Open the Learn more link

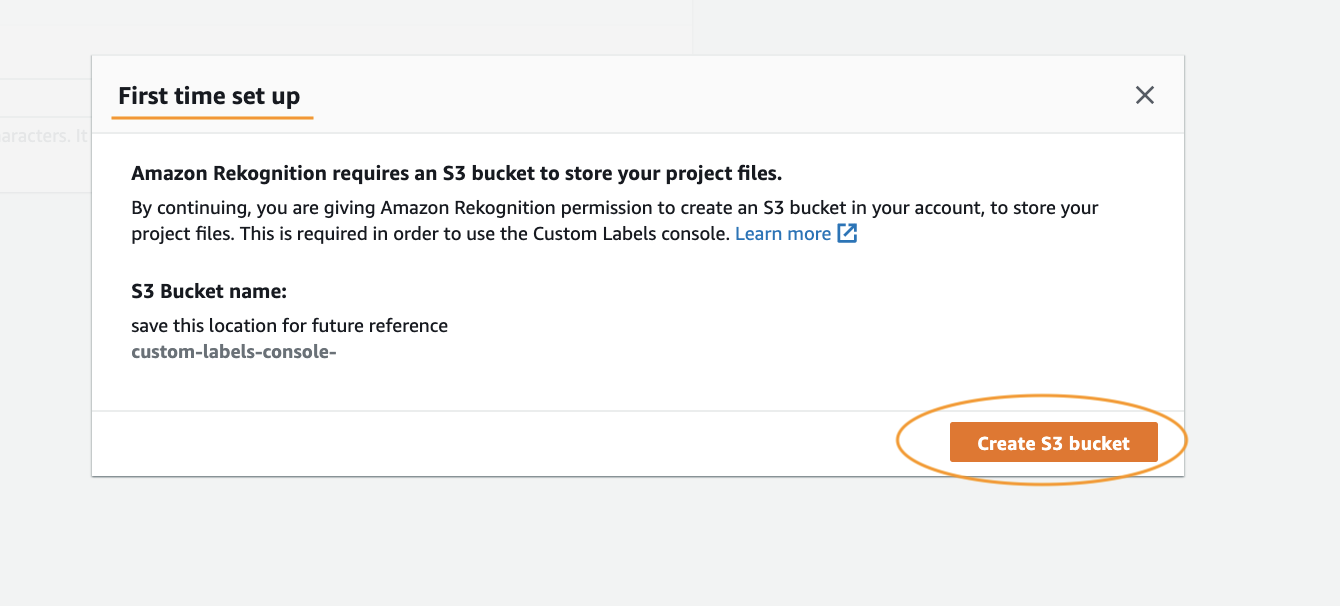[783, 234]
